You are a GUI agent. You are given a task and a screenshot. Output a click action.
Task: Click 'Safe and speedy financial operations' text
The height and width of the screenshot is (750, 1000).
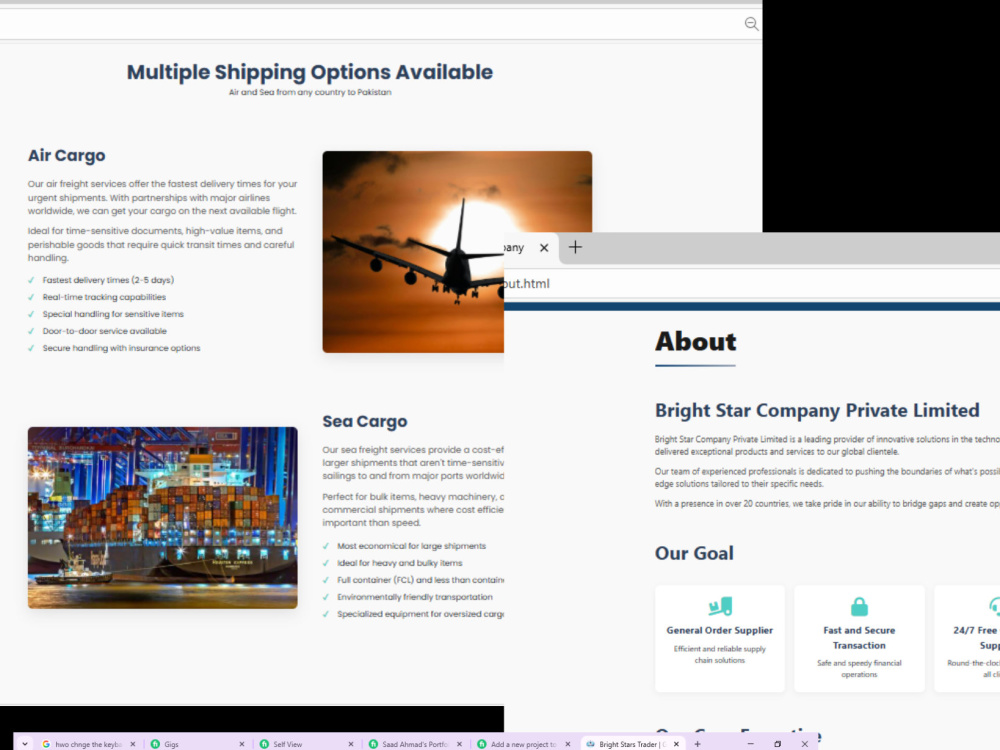pos(859,669)
